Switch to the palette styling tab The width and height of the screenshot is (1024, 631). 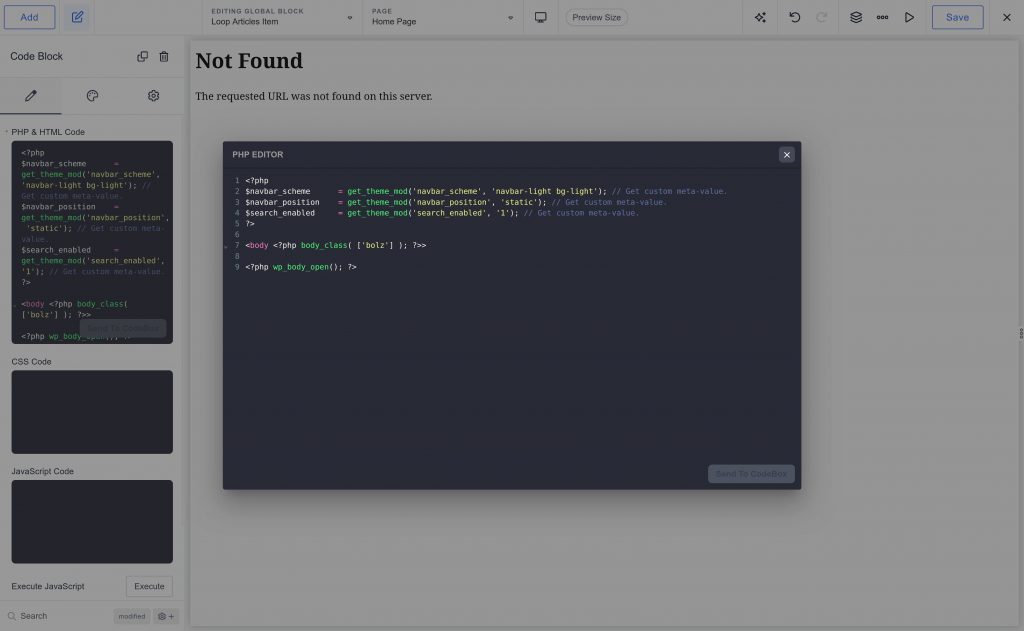pos(92,95)
